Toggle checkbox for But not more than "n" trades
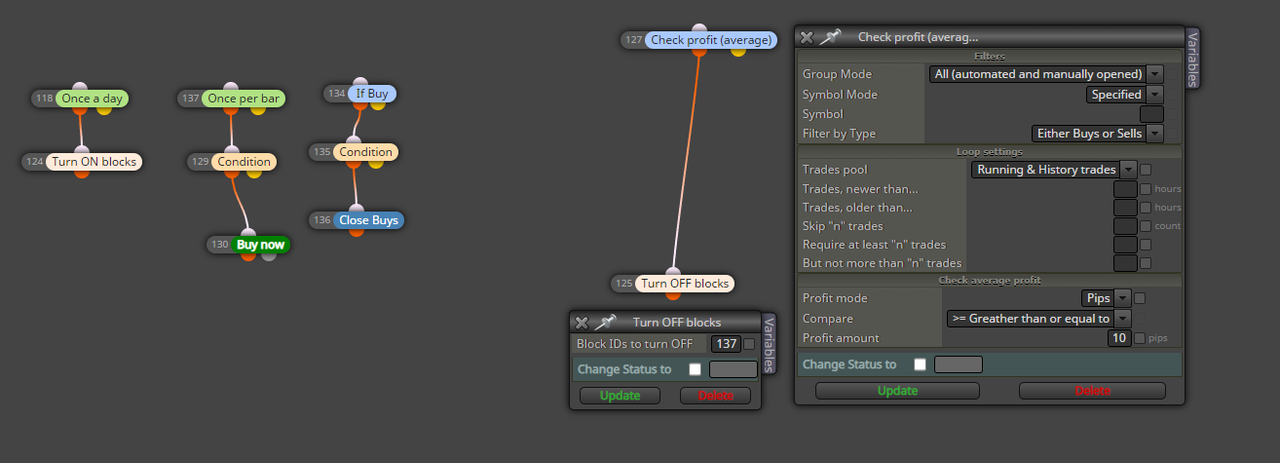This screenshot has height=463, width=1280. pos(1146,263)
